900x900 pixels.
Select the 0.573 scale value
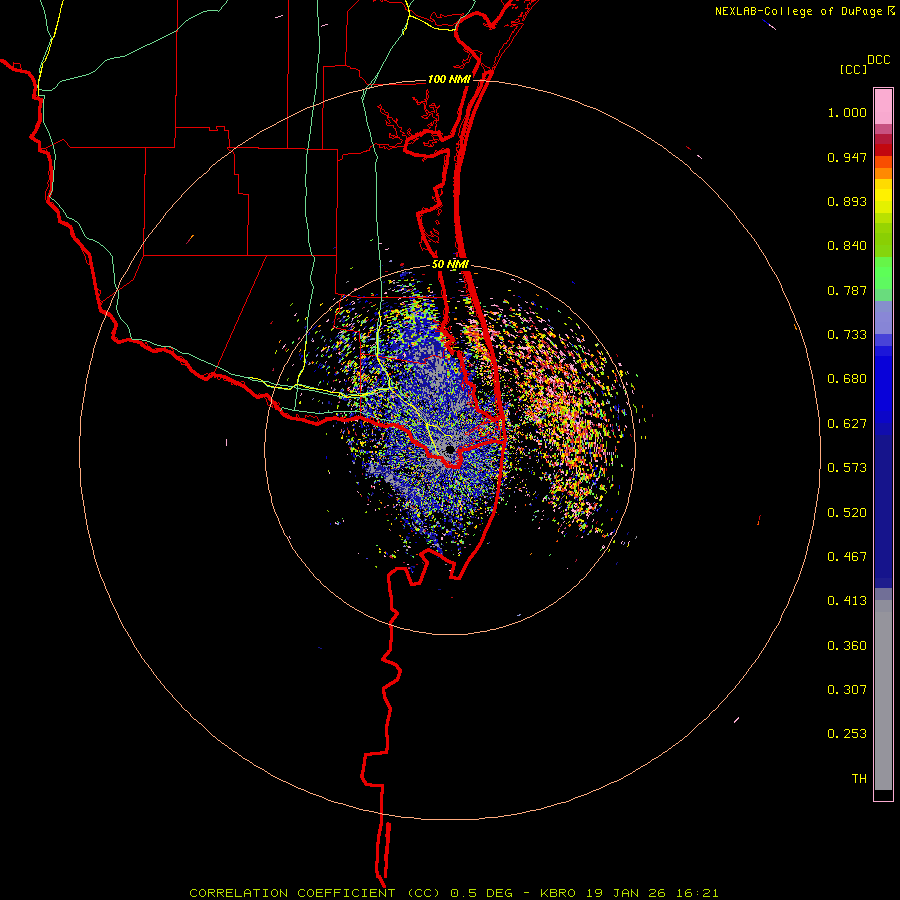(x=847, y=468)
